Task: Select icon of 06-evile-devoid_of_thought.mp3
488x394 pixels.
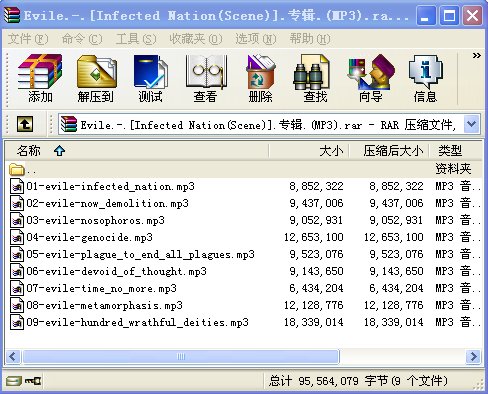Action: tap(17, 271)
